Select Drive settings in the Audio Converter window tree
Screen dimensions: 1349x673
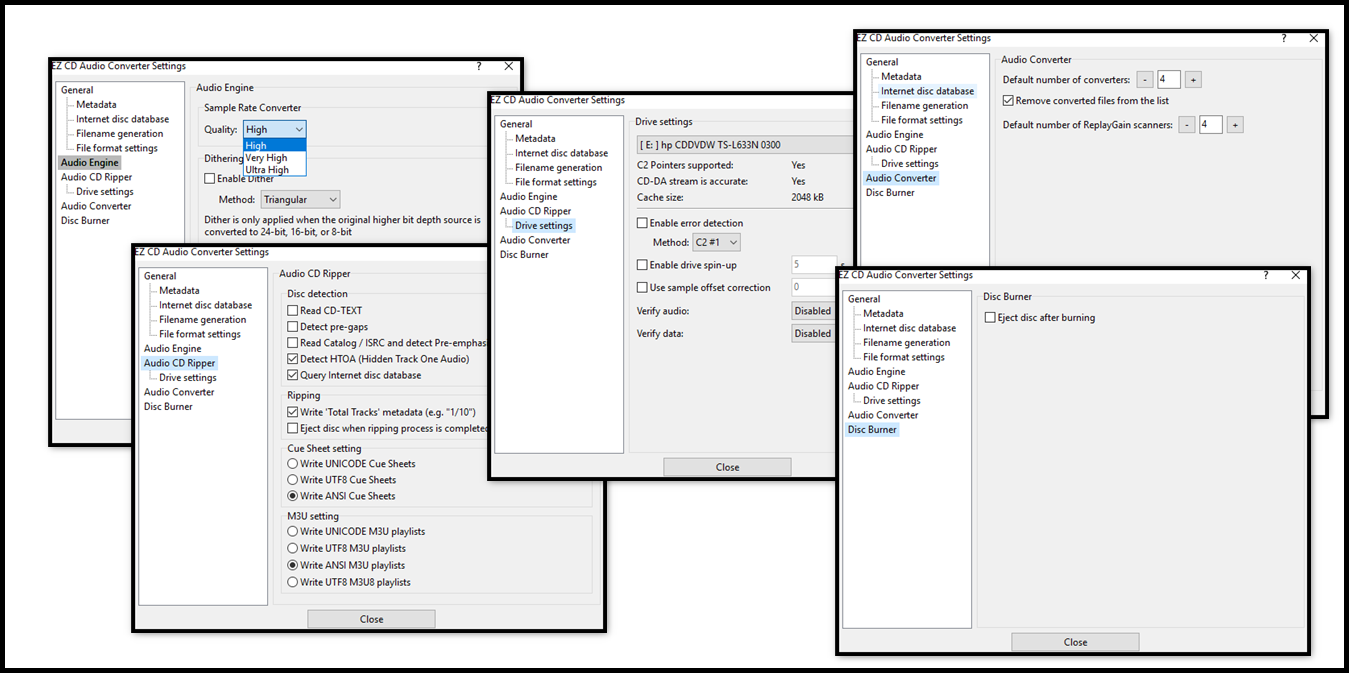(910, 163)
